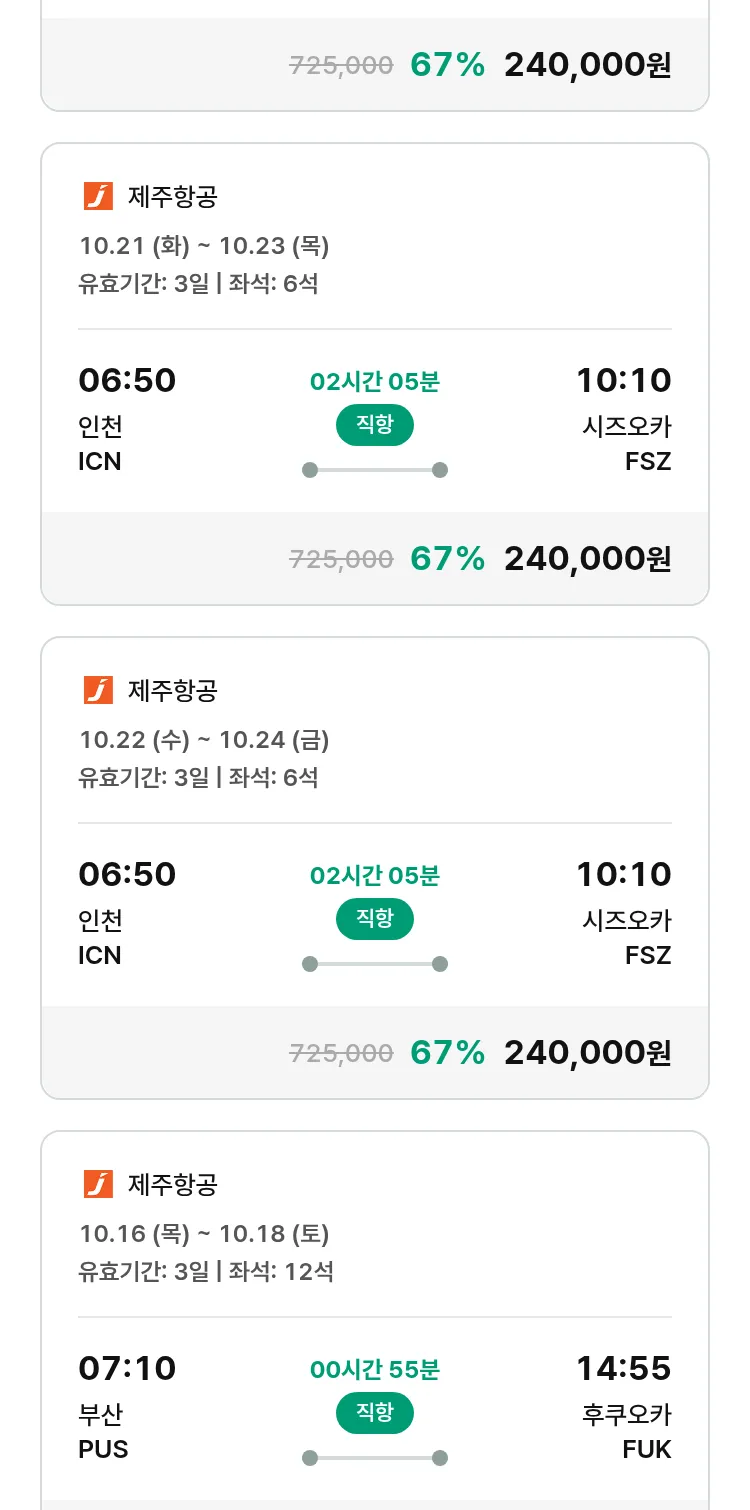Click the 07:10 Busan departure time

(x=127, y=1368)
